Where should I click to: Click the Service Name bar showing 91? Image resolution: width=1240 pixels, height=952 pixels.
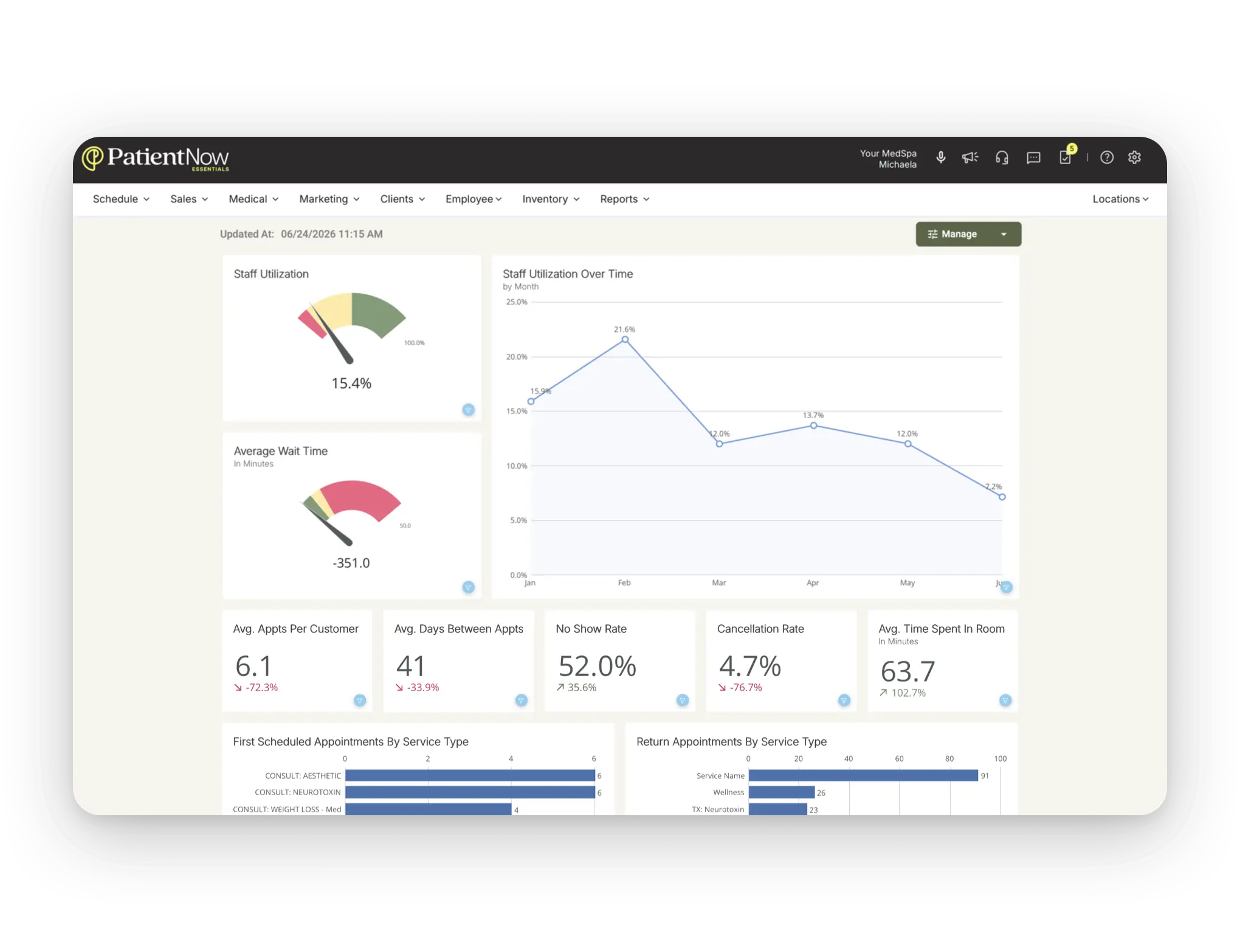[863, 776]
